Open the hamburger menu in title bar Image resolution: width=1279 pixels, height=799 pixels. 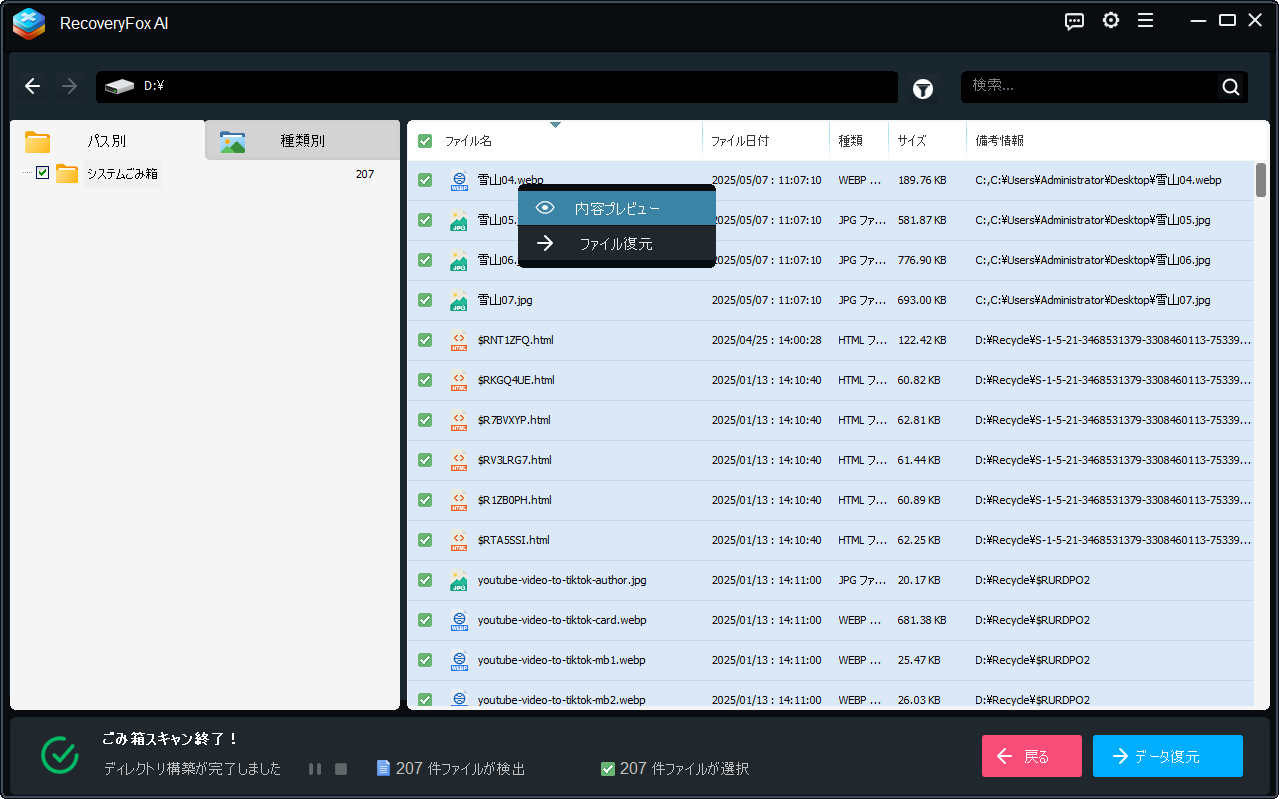click(x=1145, y=21)
